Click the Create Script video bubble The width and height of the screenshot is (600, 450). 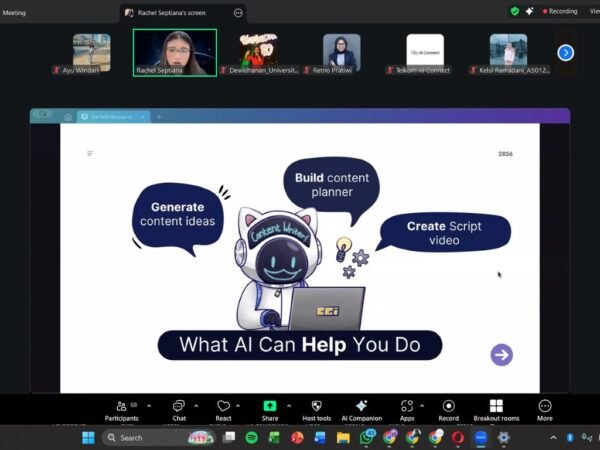click(x=444, y=233)
